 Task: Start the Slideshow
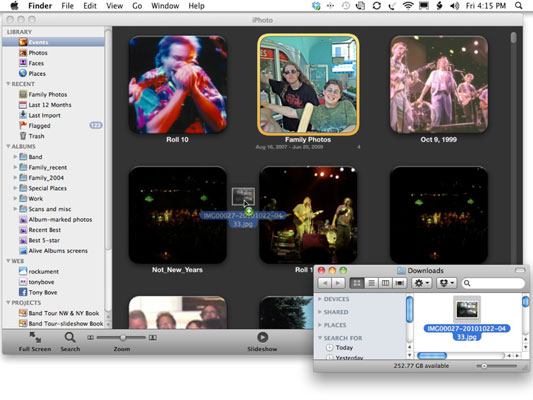(262, 342)
